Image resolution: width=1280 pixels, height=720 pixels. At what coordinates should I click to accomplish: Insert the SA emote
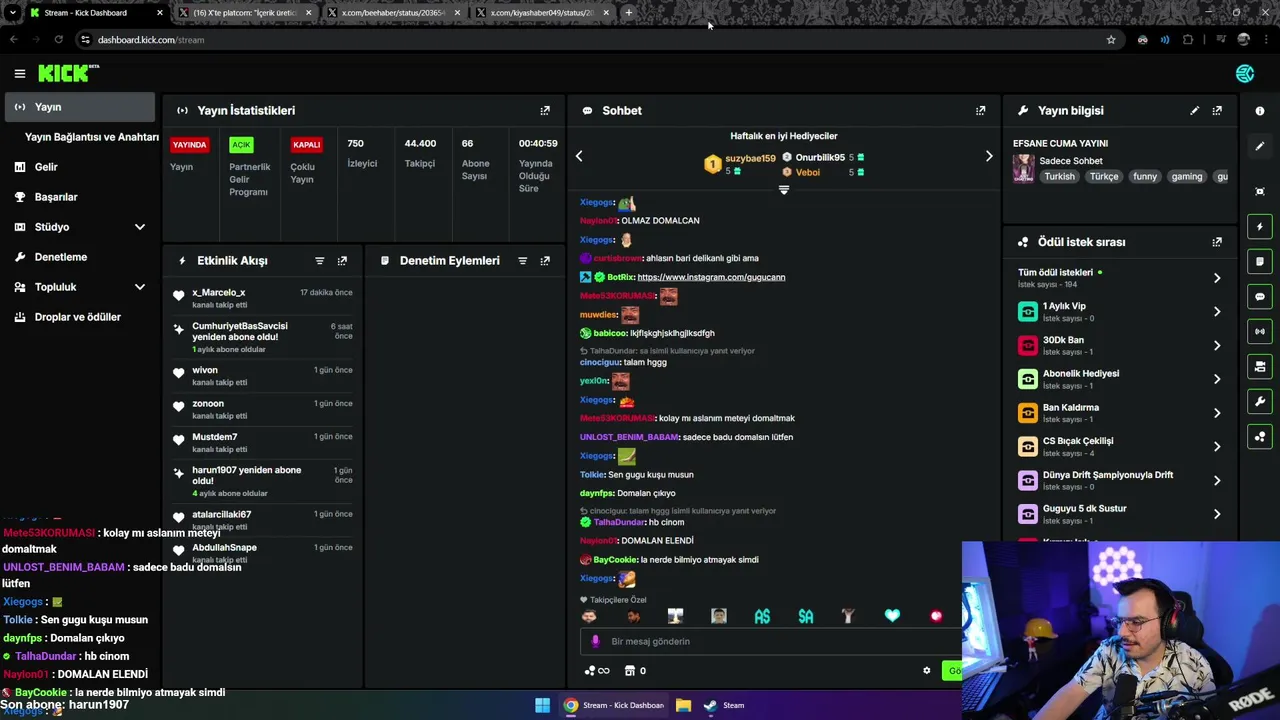click(805, 616)
